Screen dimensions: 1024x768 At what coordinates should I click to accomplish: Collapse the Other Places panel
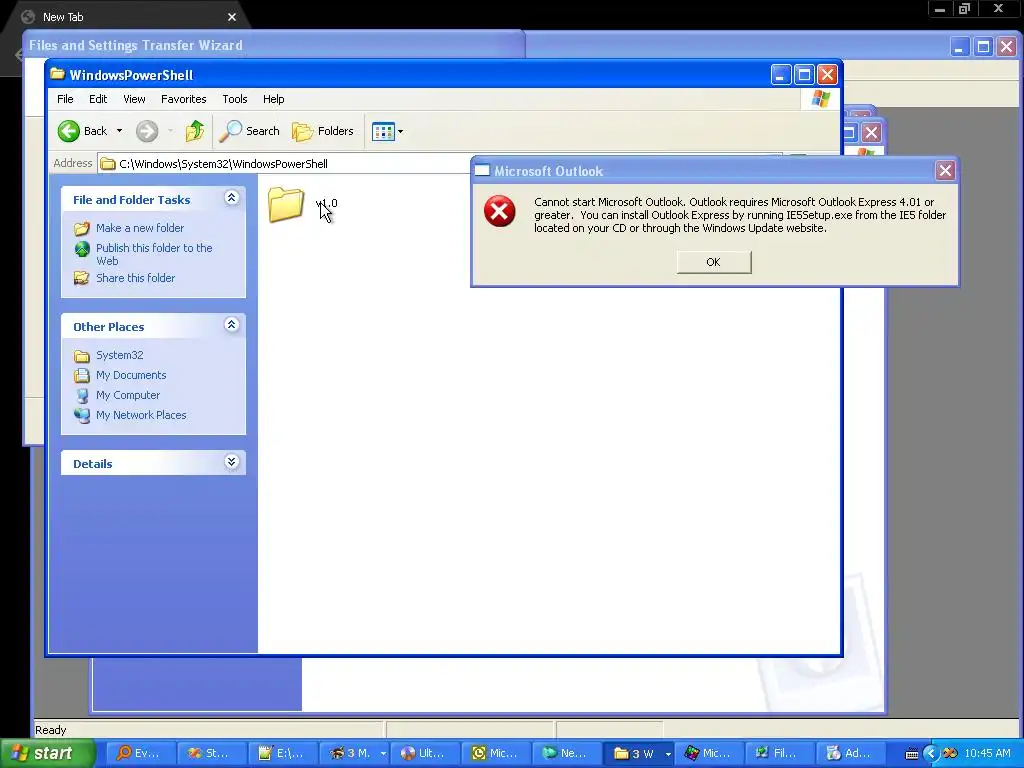pos(231,325)
